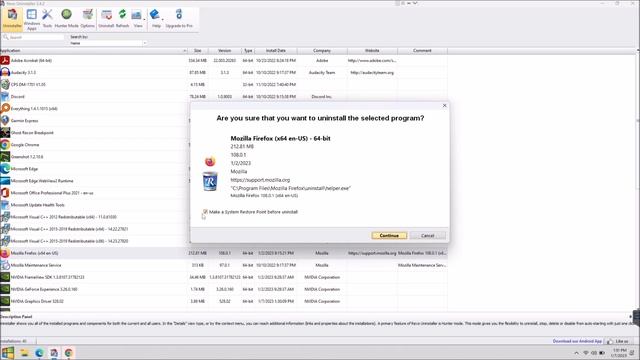Click the Uninstall toolbar icon

(x=106, y=18)
